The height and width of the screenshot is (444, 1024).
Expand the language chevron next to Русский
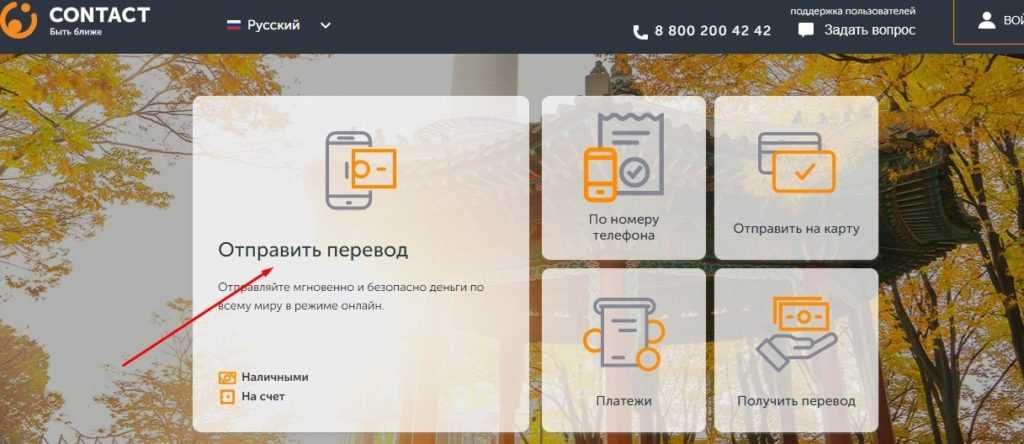325,25
